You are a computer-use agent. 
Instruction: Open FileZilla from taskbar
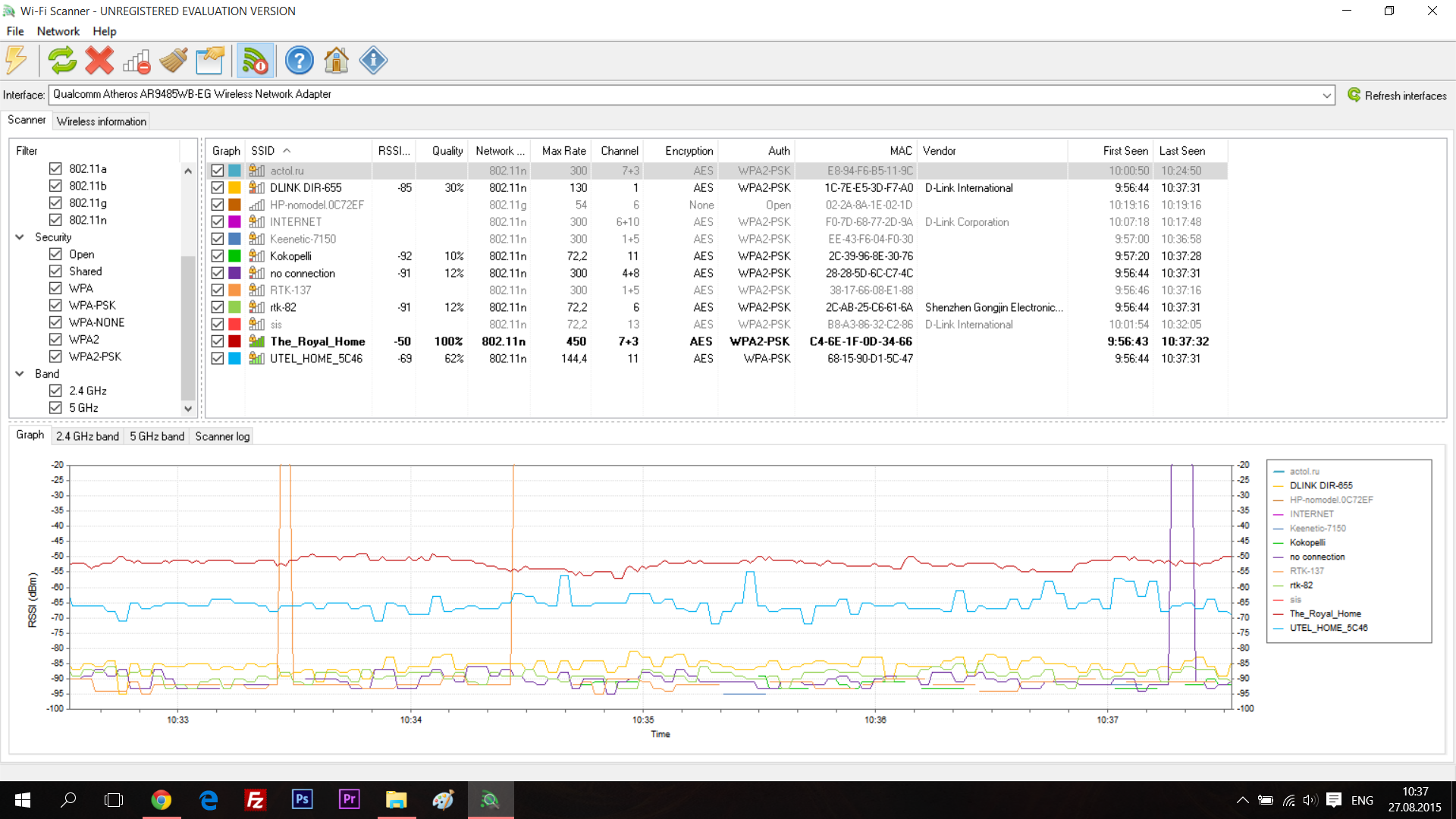tap(255, 800)
